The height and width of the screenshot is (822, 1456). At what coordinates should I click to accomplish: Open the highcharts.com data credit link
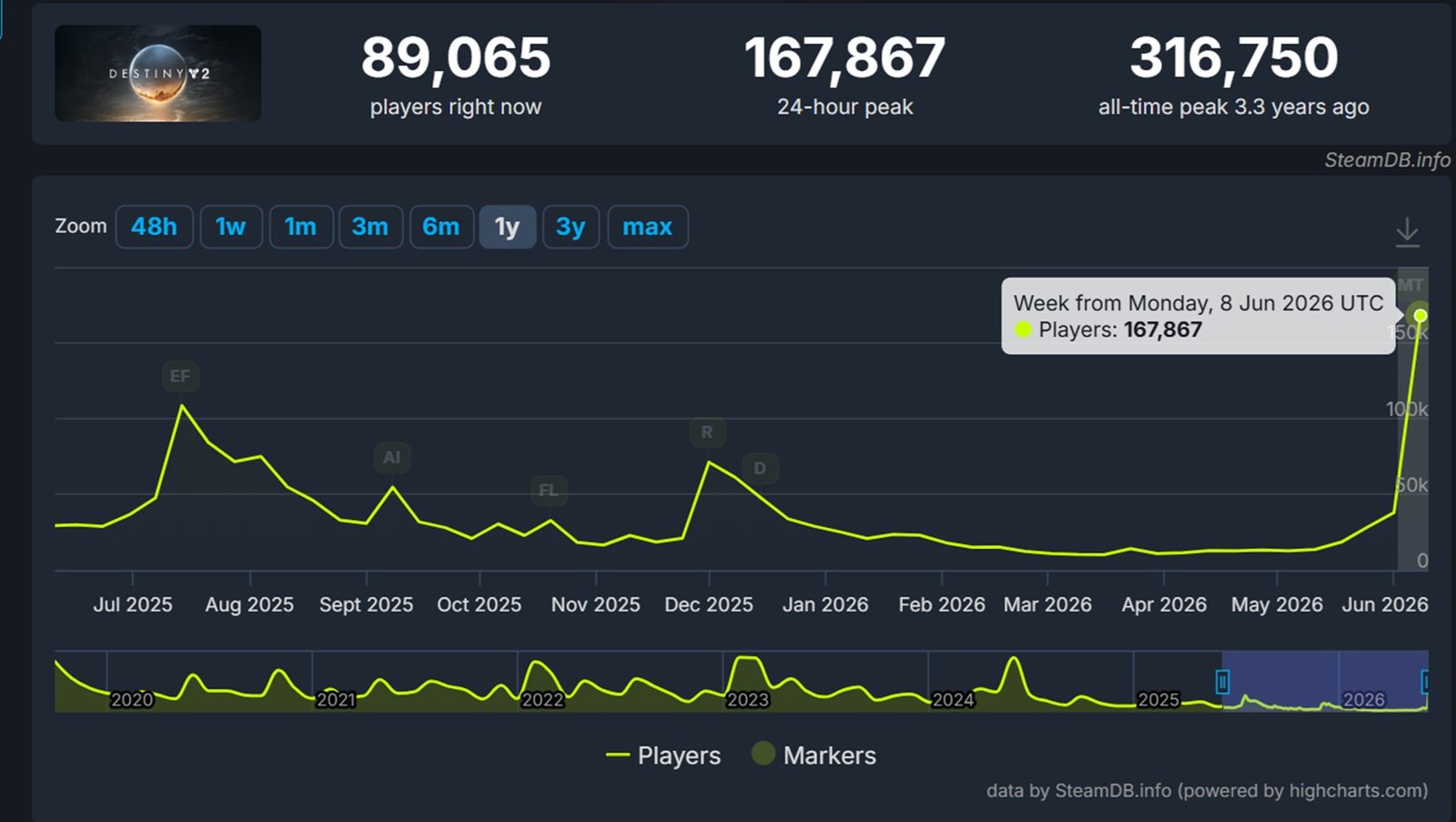pyautogui.click(x=1207, y=790)
